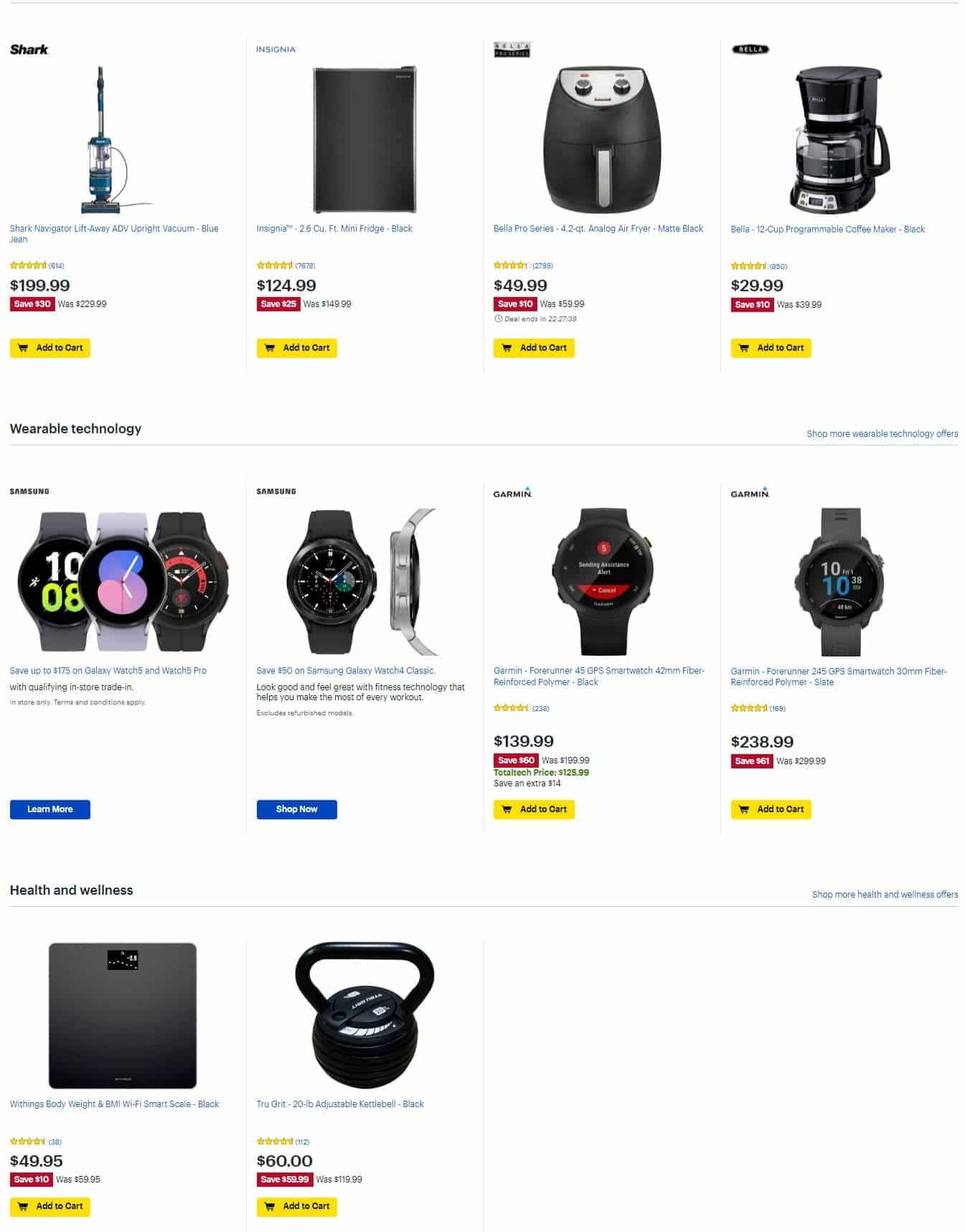Click the Tru Grit kettlebell product image
This screenshot has width=965, height=1232.
tap(364, 1015)
